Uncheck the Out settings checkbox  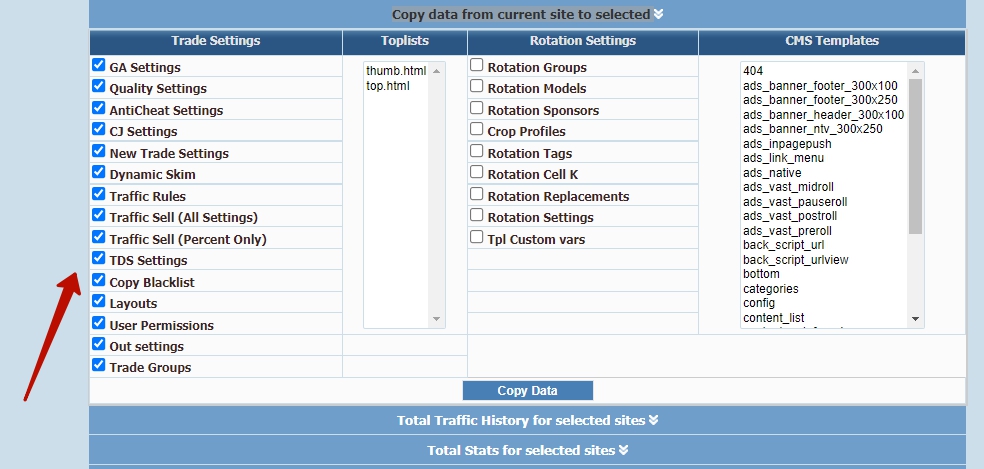coord(99,344)
